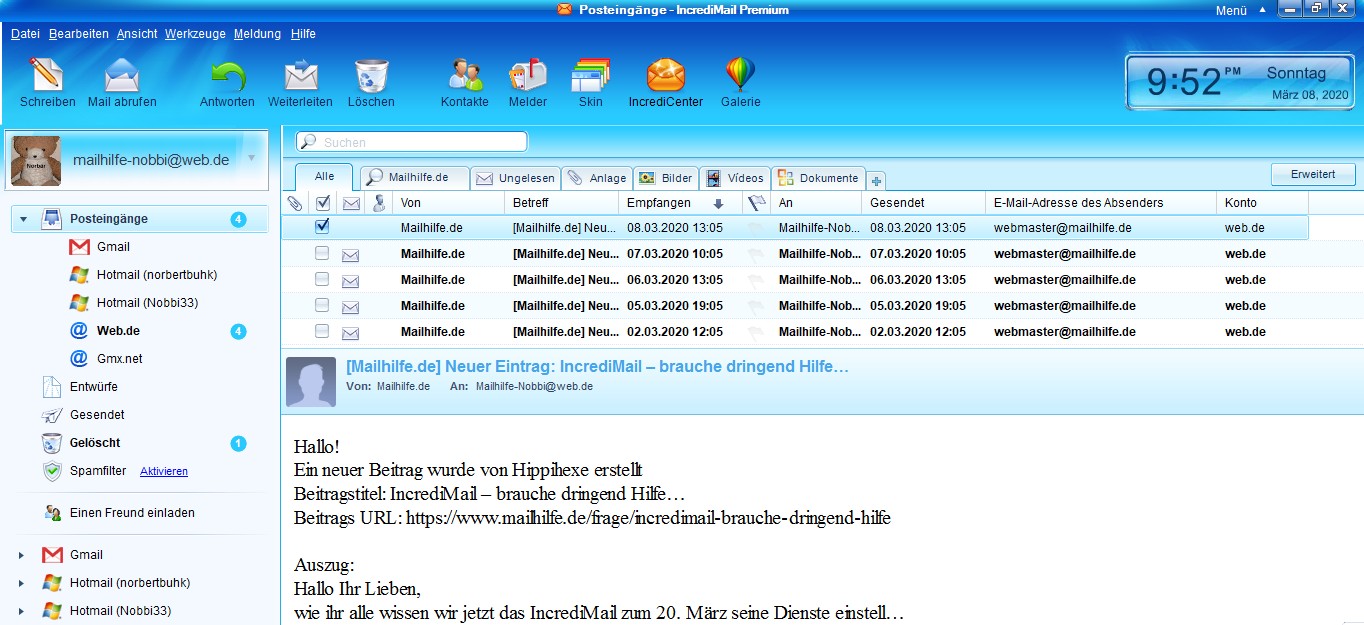This screenshot has width=1364, height=625.
Task: Open Kontakte contacts icon
Action: click(465, 76)
